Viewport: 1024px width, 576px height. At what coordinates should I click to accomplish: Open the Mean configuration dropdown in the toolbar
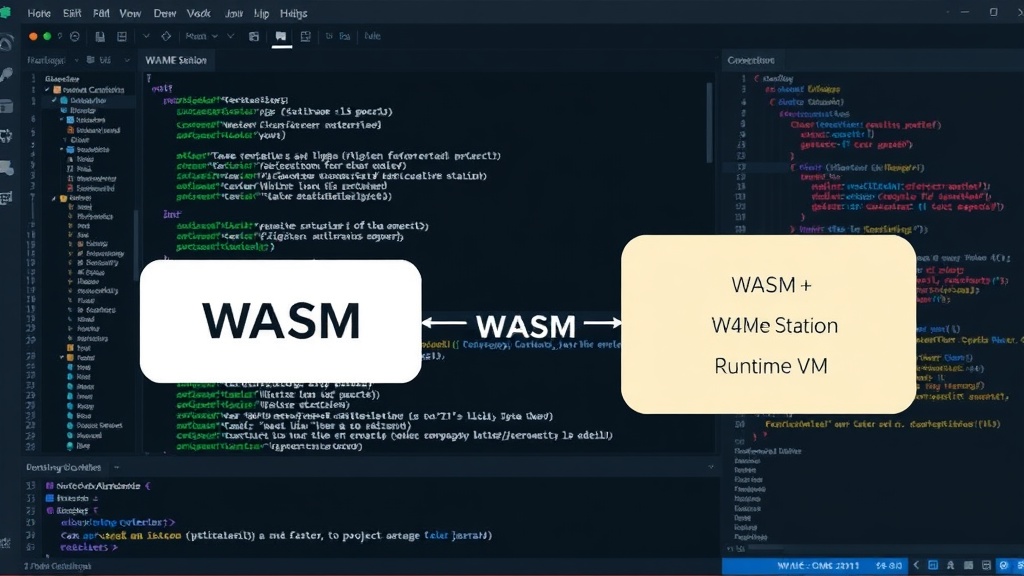coord(201,37)
